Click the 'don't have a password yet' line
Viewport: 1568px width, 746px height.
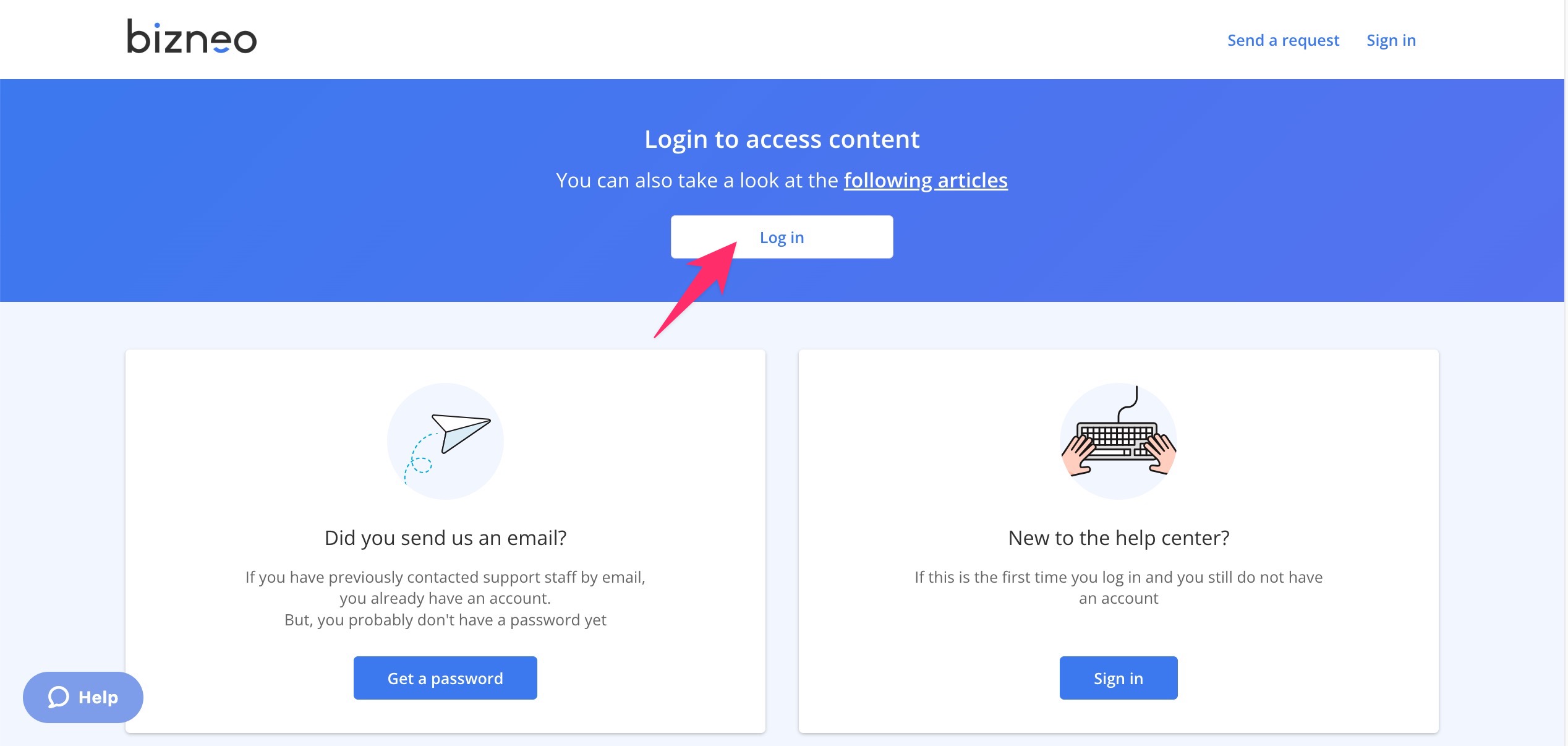[445, 620]
